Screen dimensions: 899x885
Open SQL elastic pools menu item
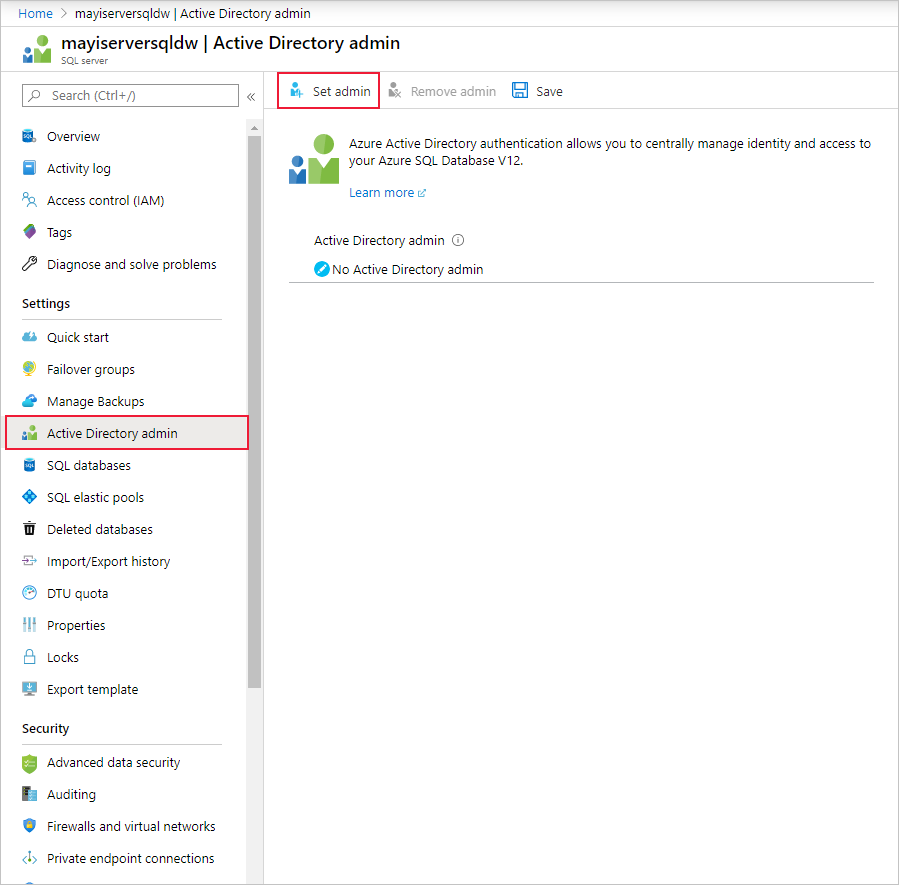pos(95,498)
